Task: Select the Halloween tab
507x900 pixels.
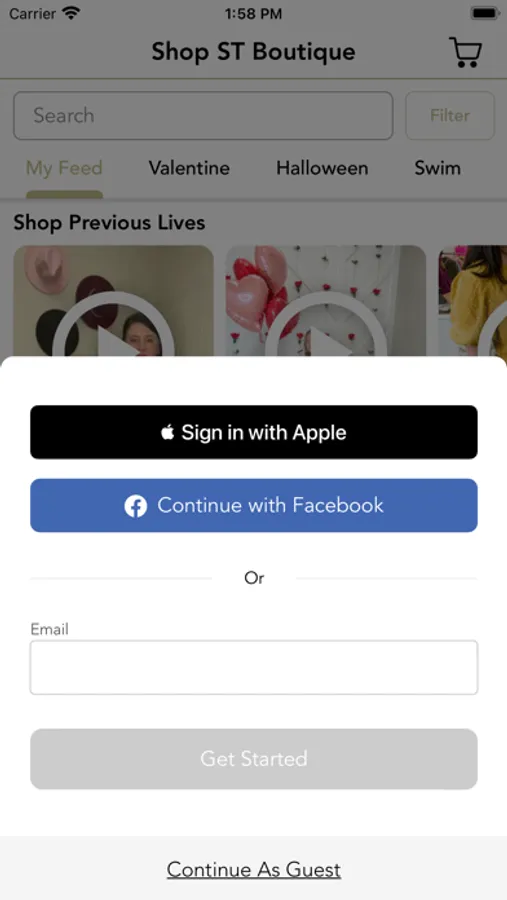Action: (322, 168)
